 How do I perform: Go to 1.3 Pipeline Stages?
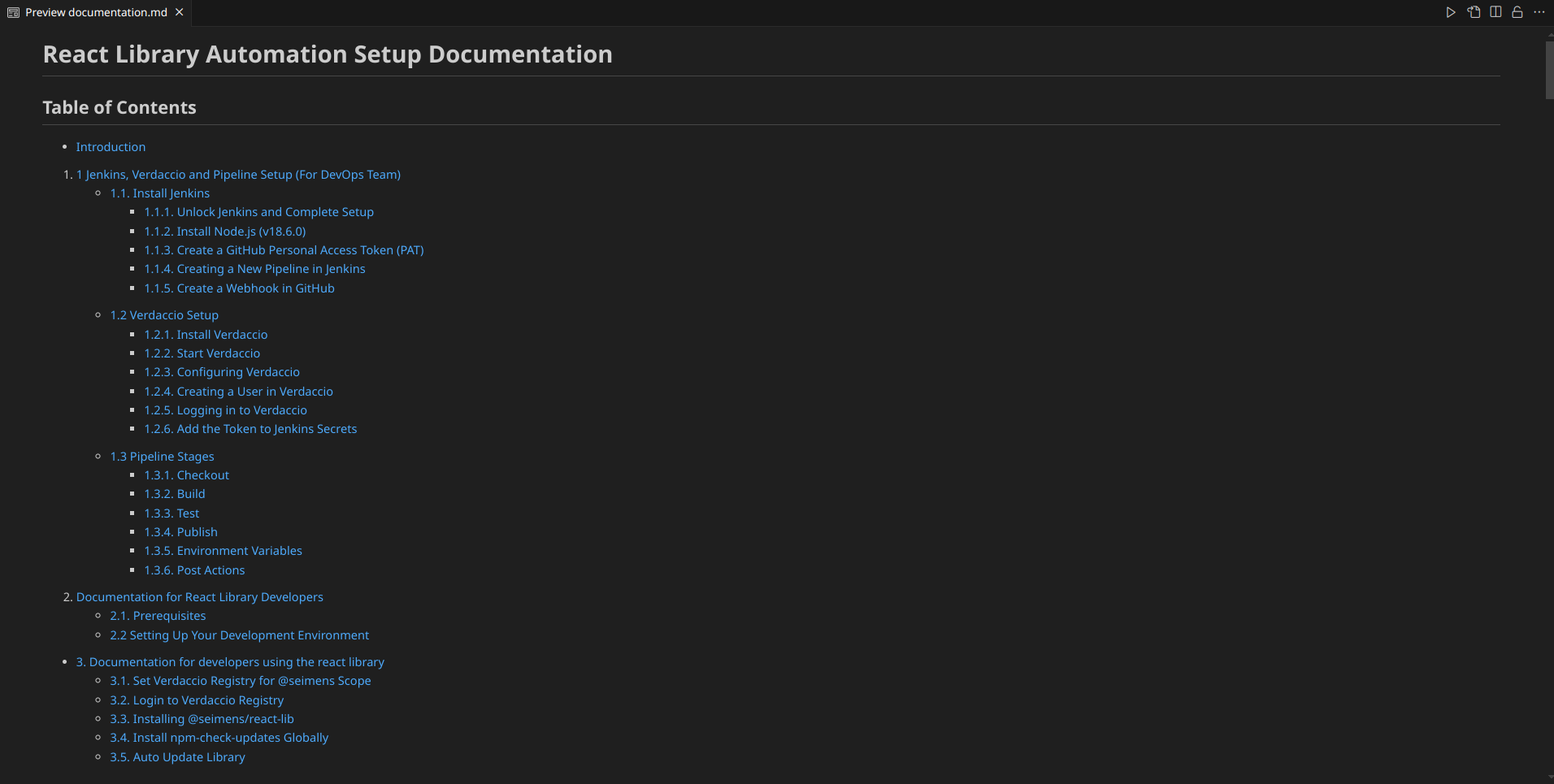point(163,457)
